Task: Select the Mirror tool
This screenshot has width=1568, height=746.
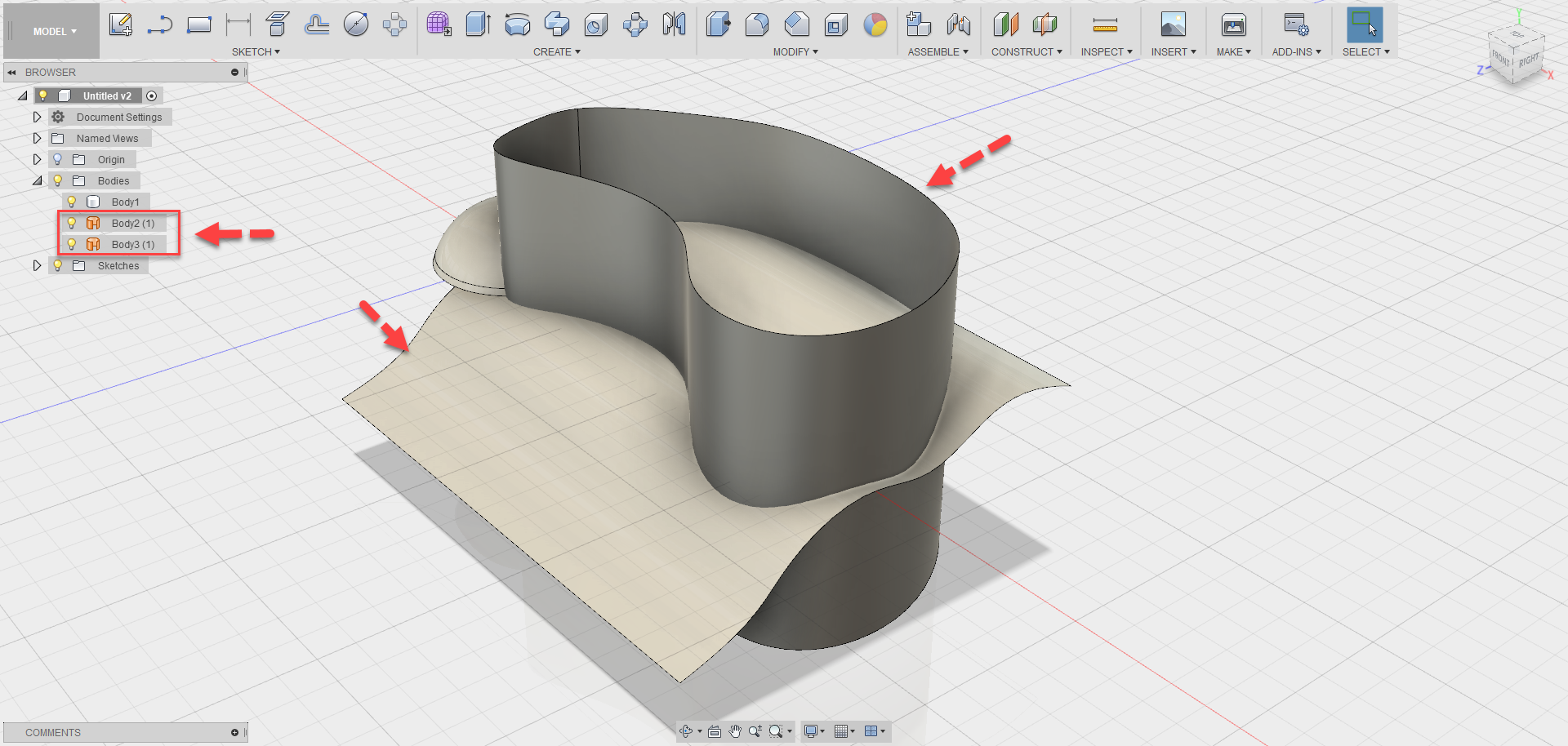Action: 674,24
